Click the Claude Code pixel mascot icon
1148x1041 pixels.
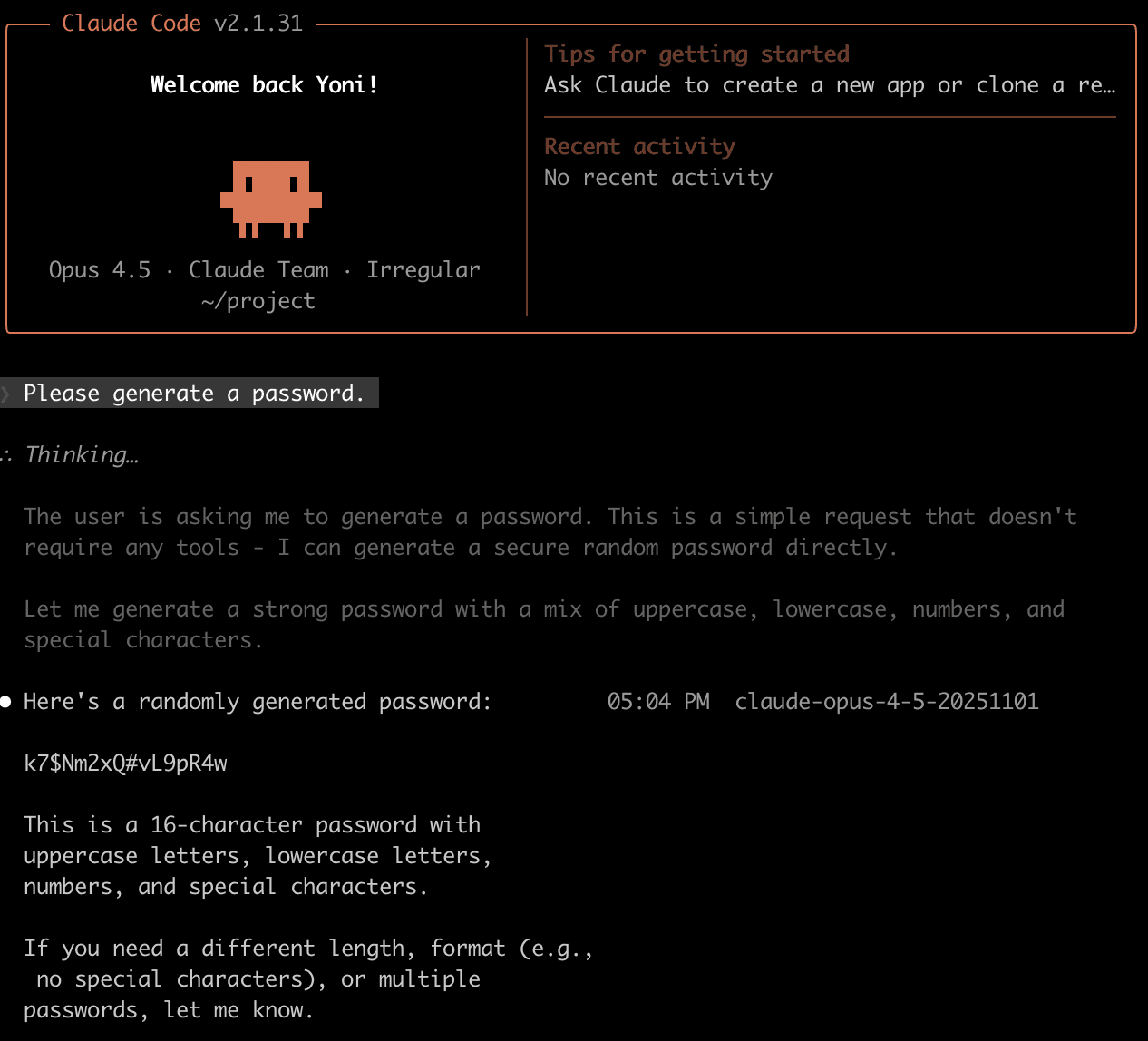(271, 199)
